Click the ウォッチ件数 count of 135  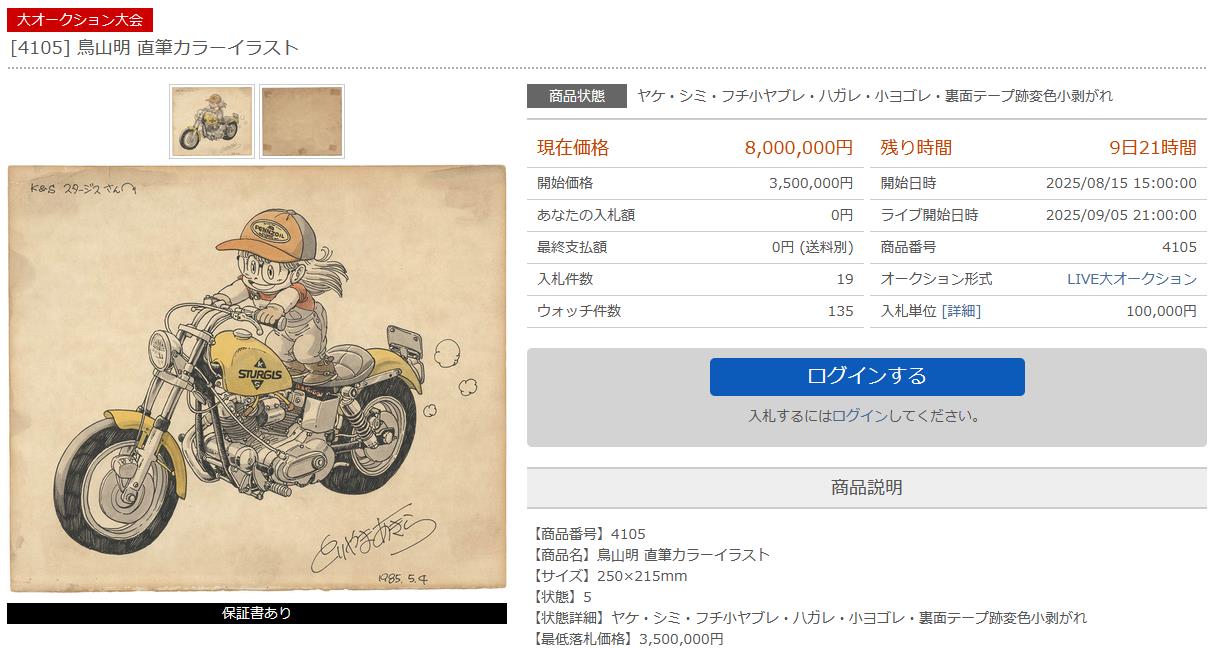pos(841,311)
